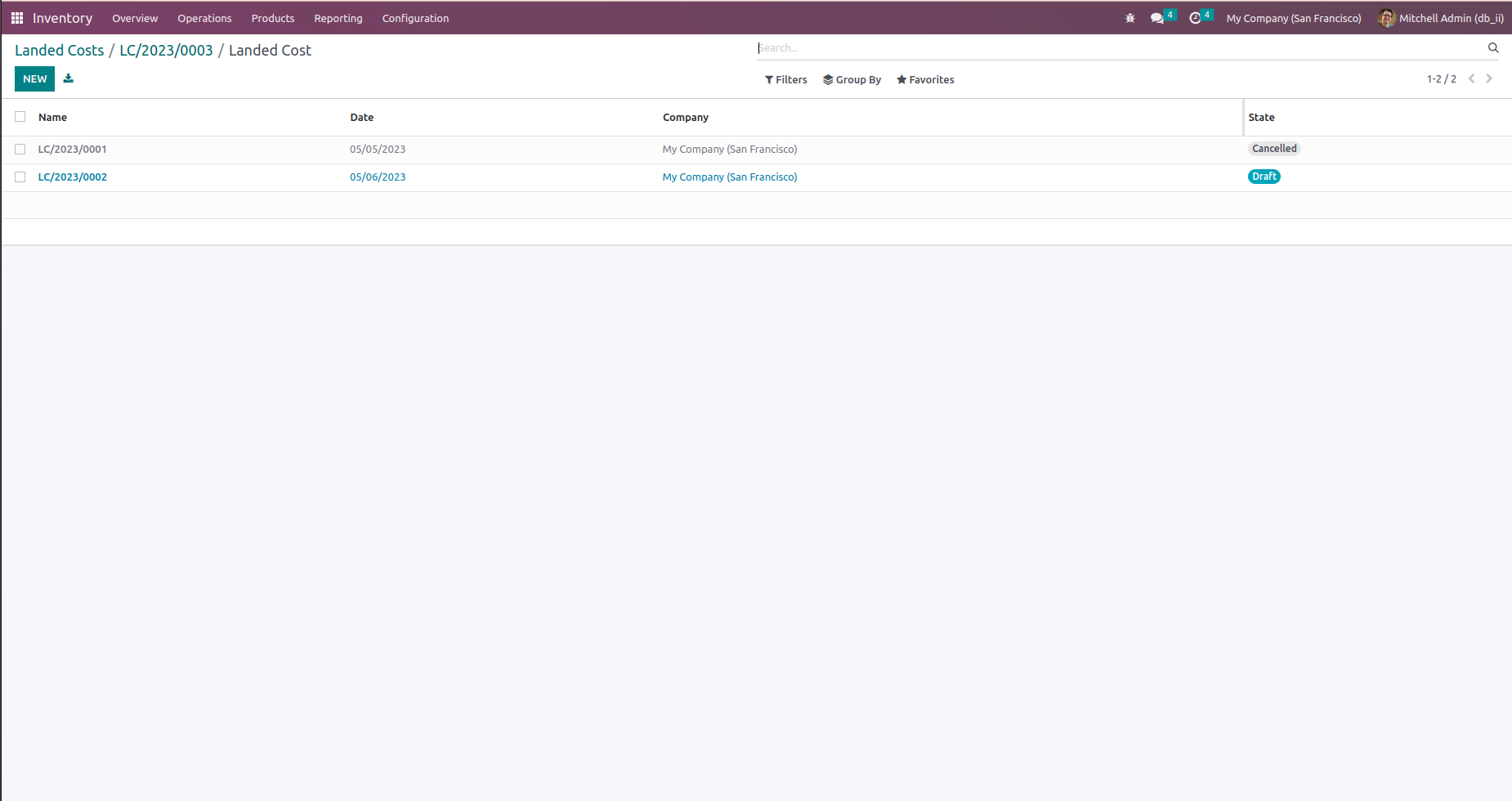
Task: Sort by the Date column header
Action: 362,117
